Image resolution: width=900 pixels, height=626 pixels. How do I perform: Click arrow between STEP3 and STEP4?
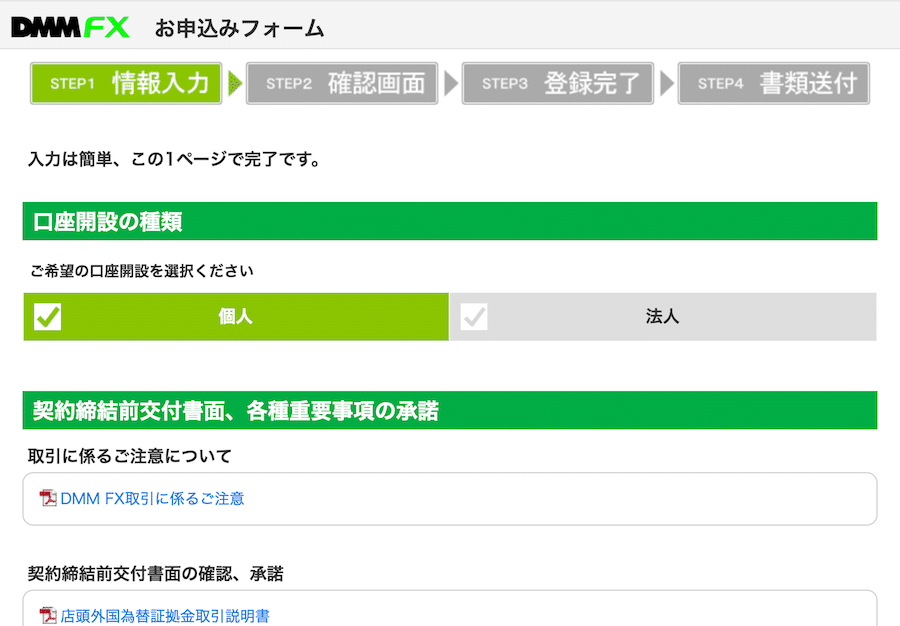[667, 84]
